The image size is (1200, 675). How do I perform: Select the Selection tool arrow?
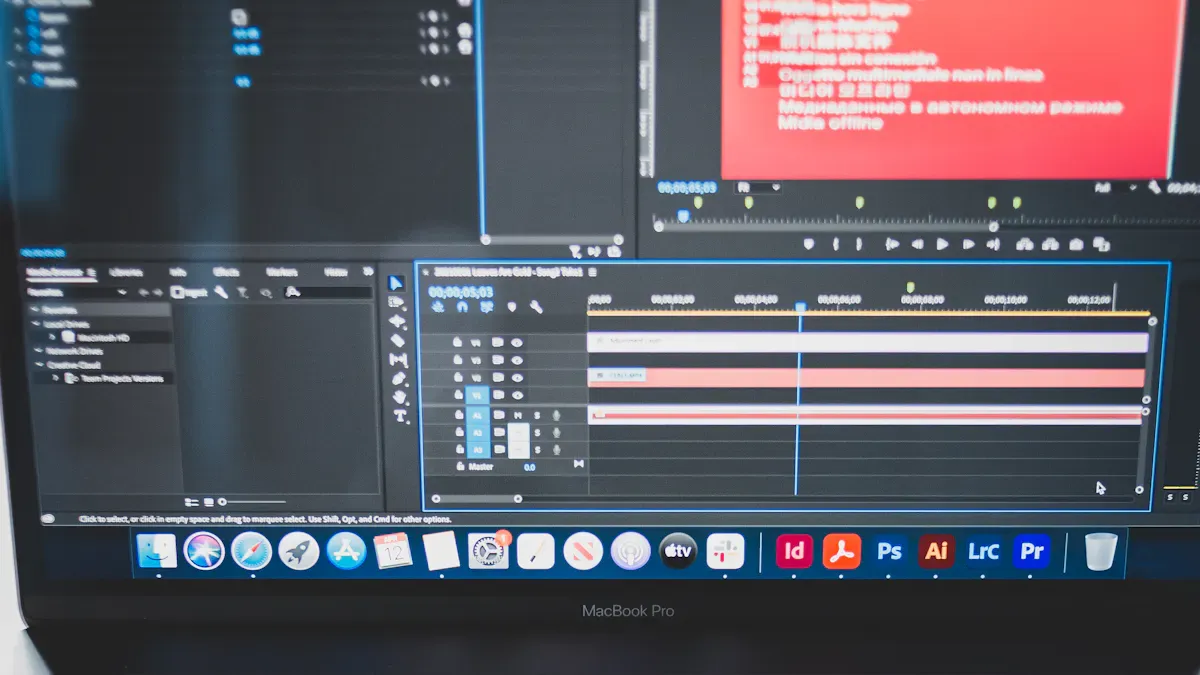click(397, 283)
